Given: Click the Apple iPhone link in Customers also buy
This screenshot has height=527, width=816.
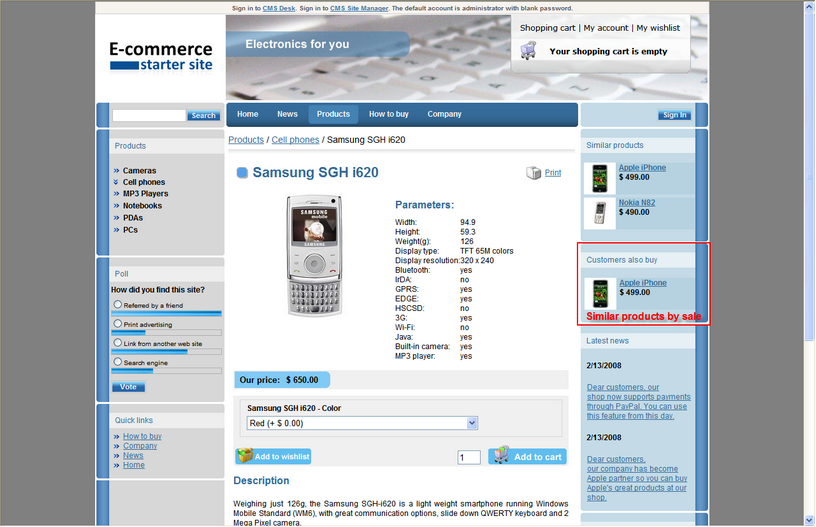Looking at the screenshot, I should pyautogui.click(x=643, y=283).
